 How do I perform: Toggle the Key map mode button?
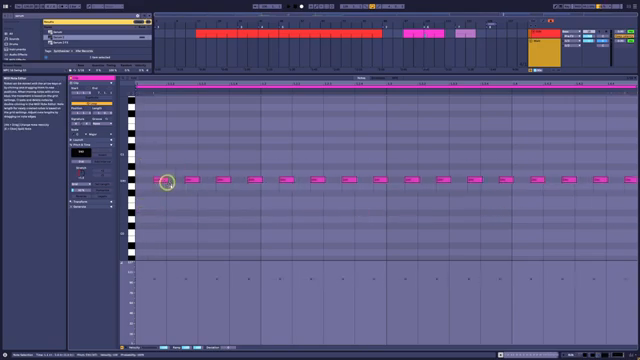567,7
